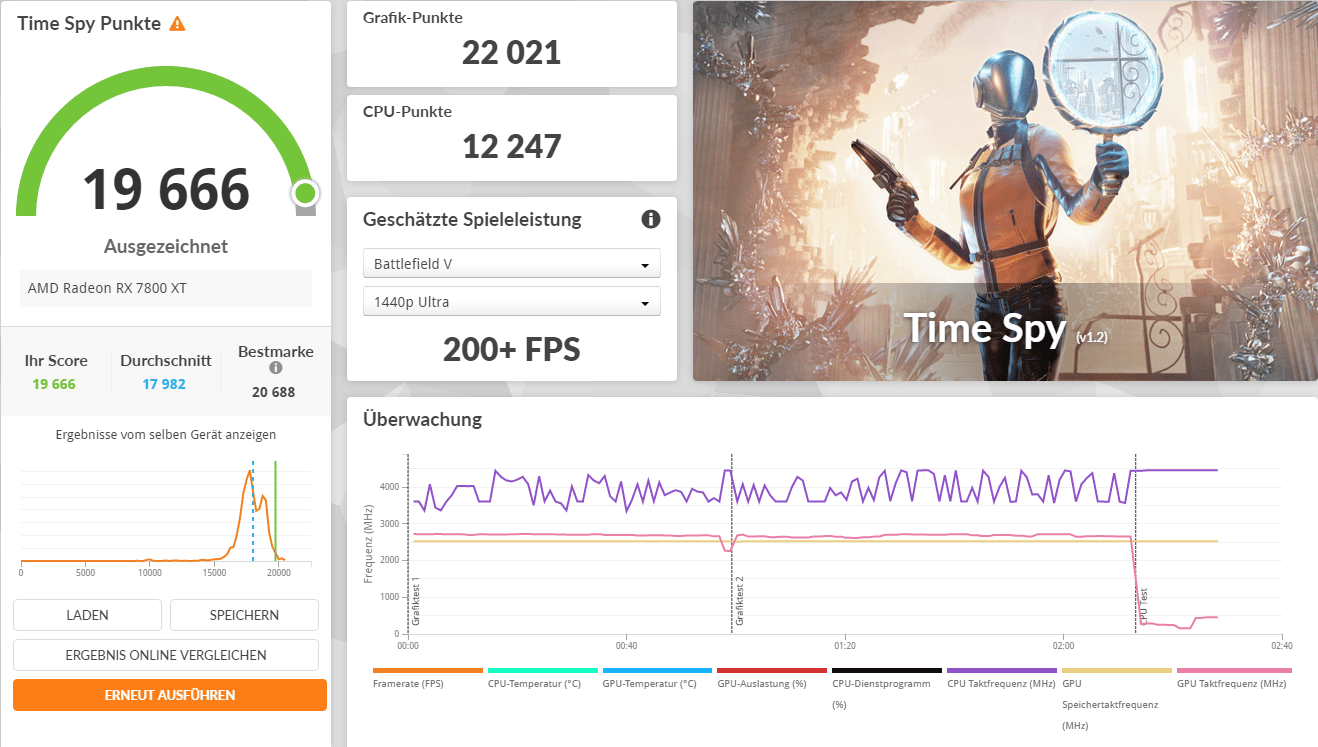Click the Grafiktest 1 timeline marker

tap(415, 602)
